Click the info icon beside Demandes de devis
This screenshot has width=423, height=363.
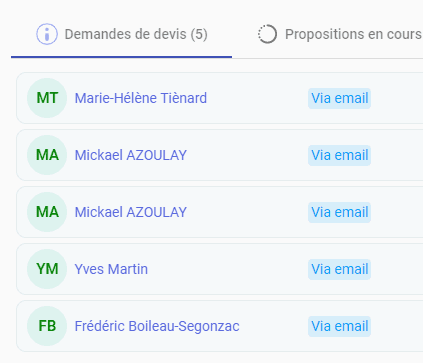tap(47, 34)
